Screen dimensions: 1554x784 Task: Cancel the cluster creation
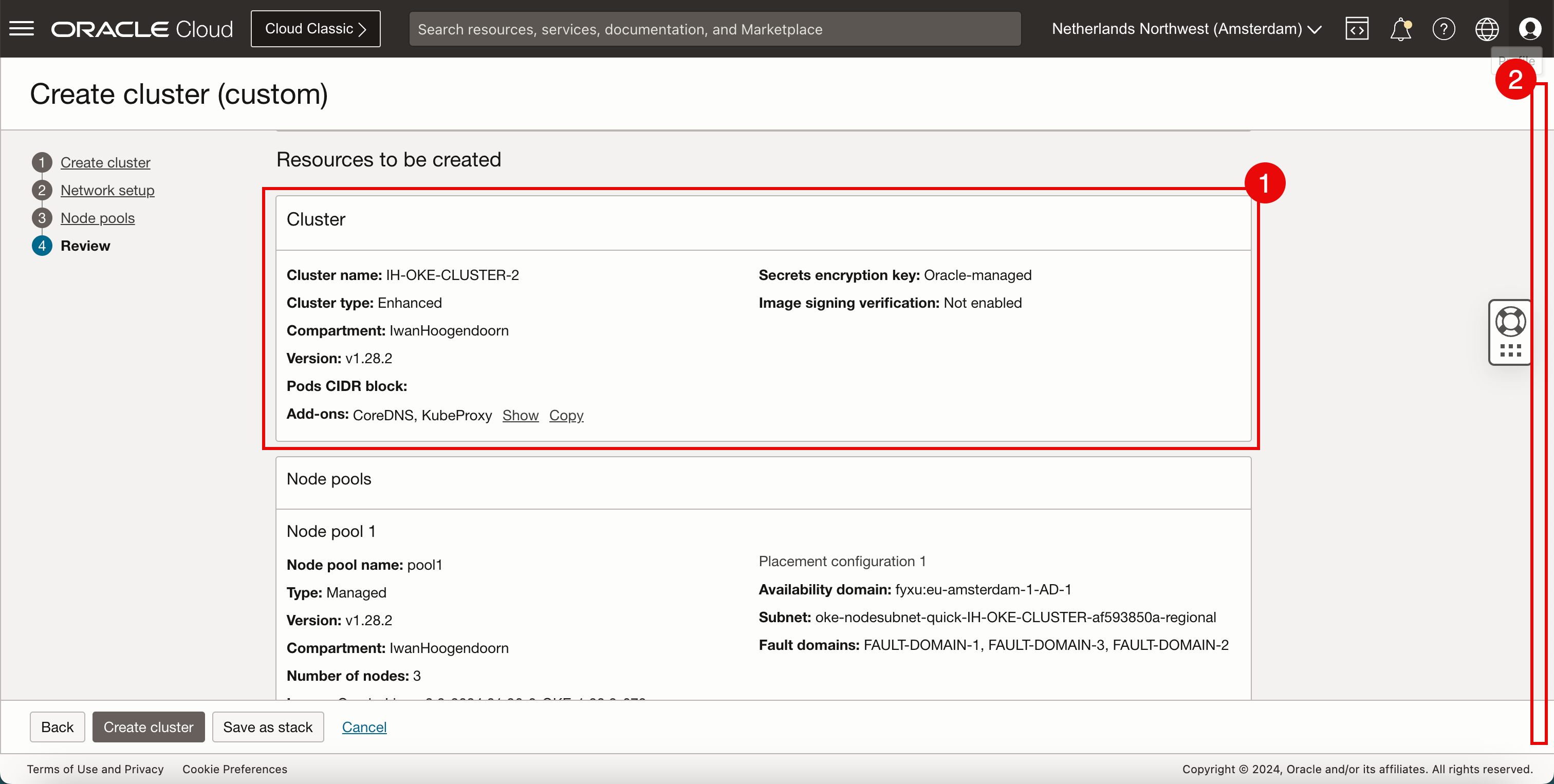click(x=364, y=726)
